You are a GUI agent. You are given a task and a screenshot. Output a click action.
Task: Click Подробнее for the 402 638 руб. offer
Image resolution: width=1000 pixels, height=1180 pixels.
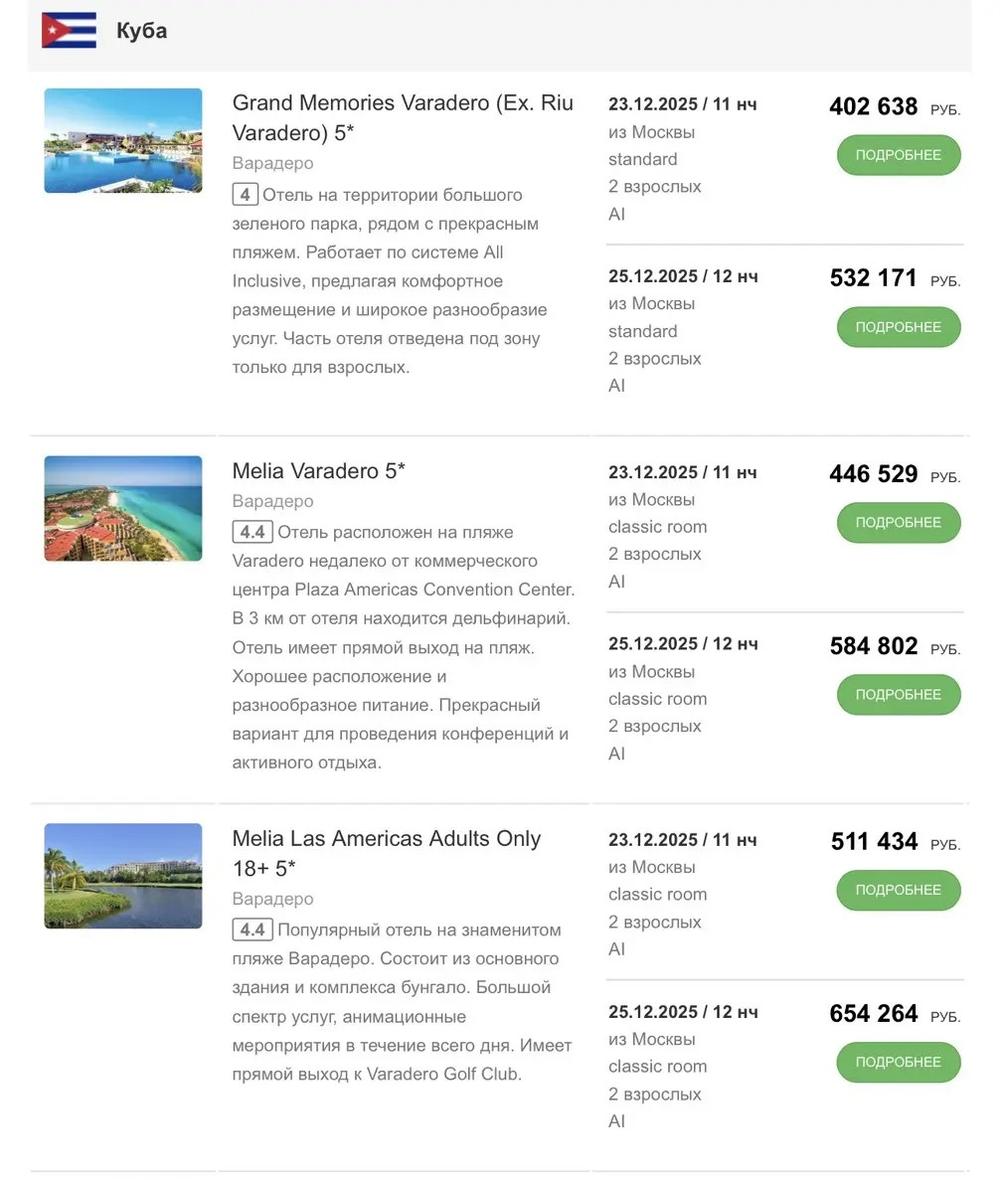(x=898, y=155)
